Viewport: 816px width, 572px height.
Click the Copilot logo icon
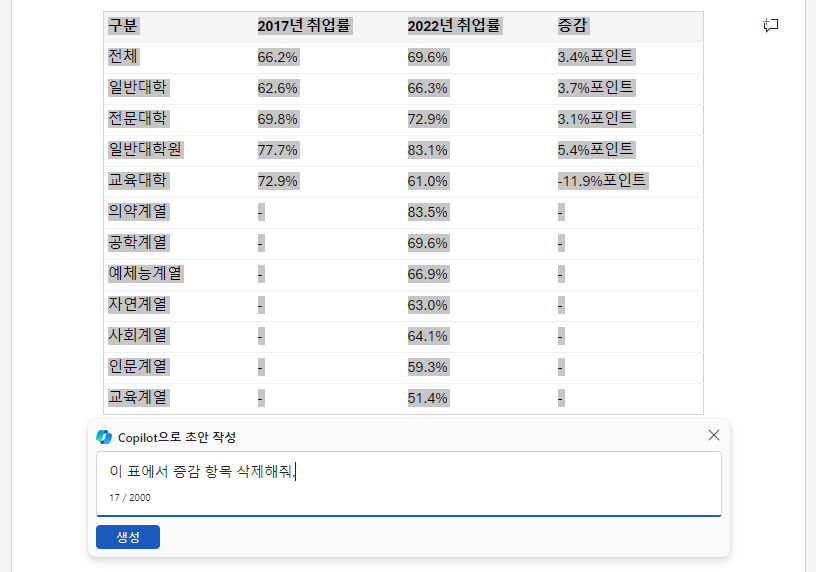tap(104, 437)
